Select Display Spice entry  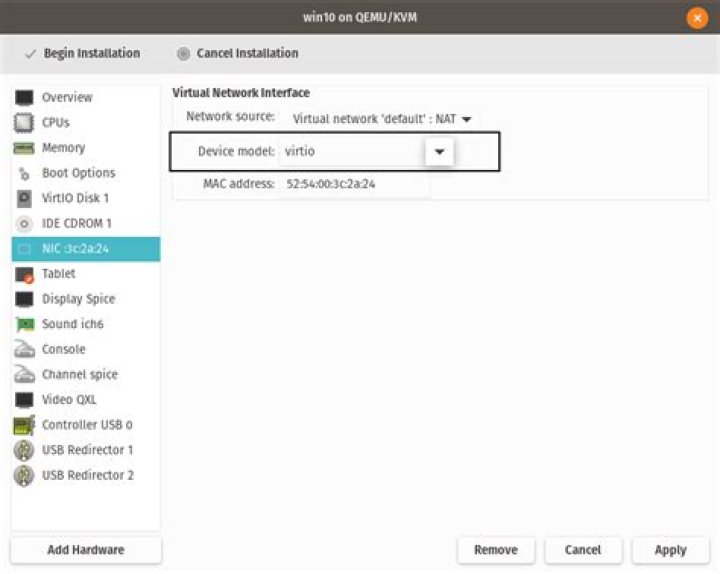coord(86,299)
